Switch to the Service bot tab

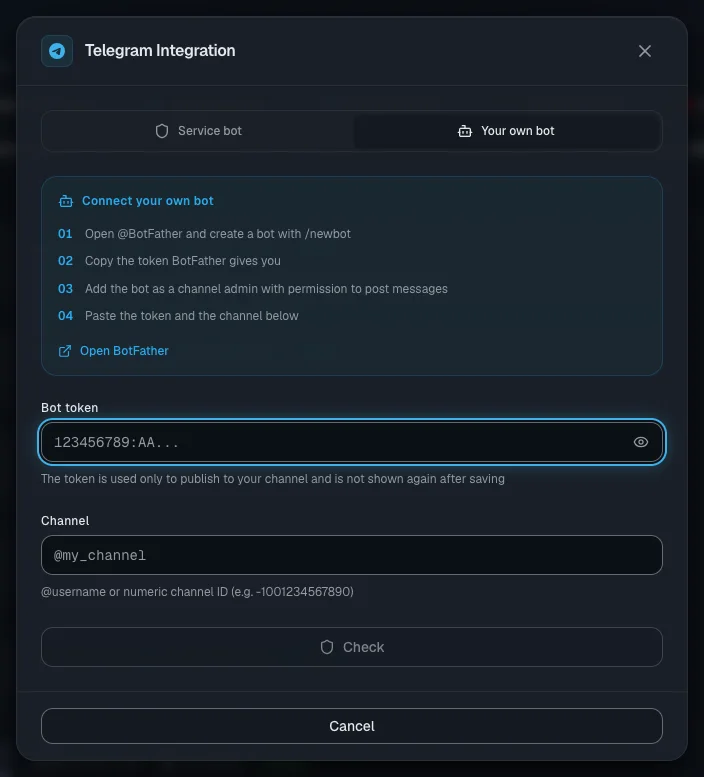pyautogui.click(x=198, y=131)
